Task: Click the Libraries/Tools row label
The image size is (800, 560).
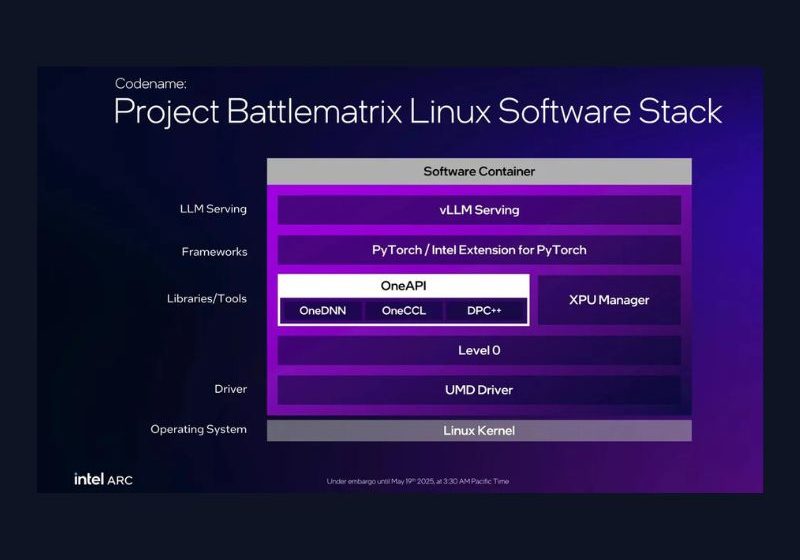Action: click(x=207, y=298)
